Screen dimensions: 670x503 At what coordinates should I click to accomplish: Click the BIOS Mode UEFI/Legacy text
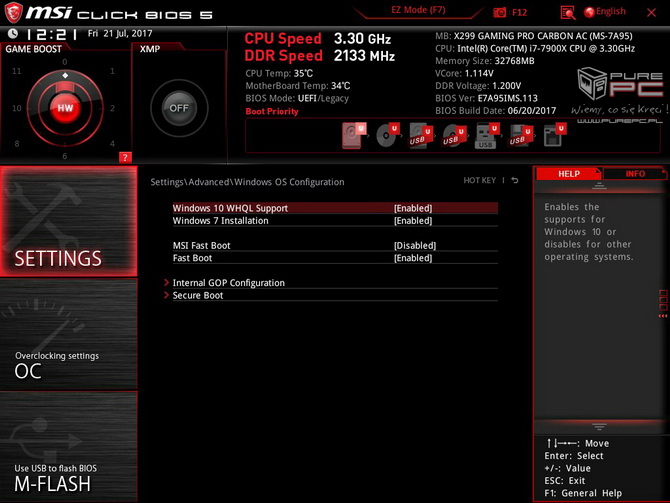(297, 98)
